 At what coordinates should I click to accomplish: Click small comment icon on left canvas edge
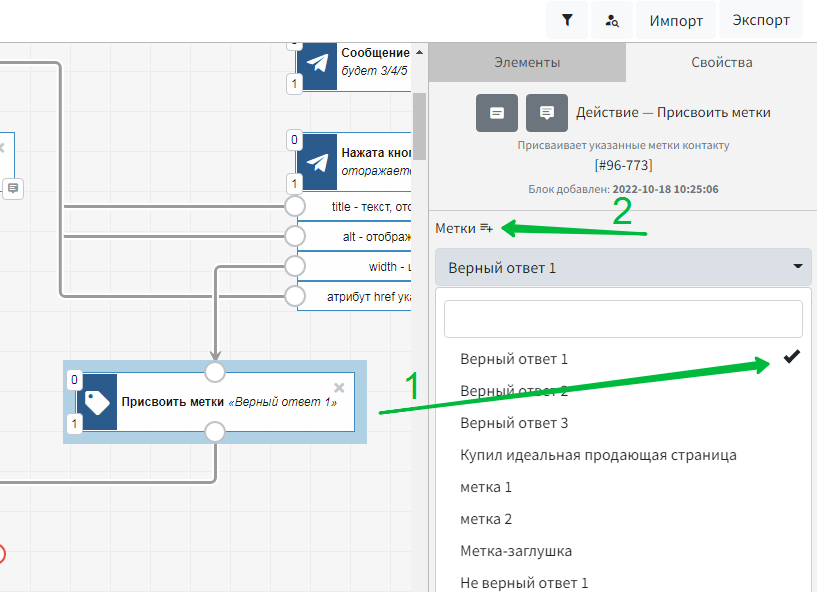13,188
